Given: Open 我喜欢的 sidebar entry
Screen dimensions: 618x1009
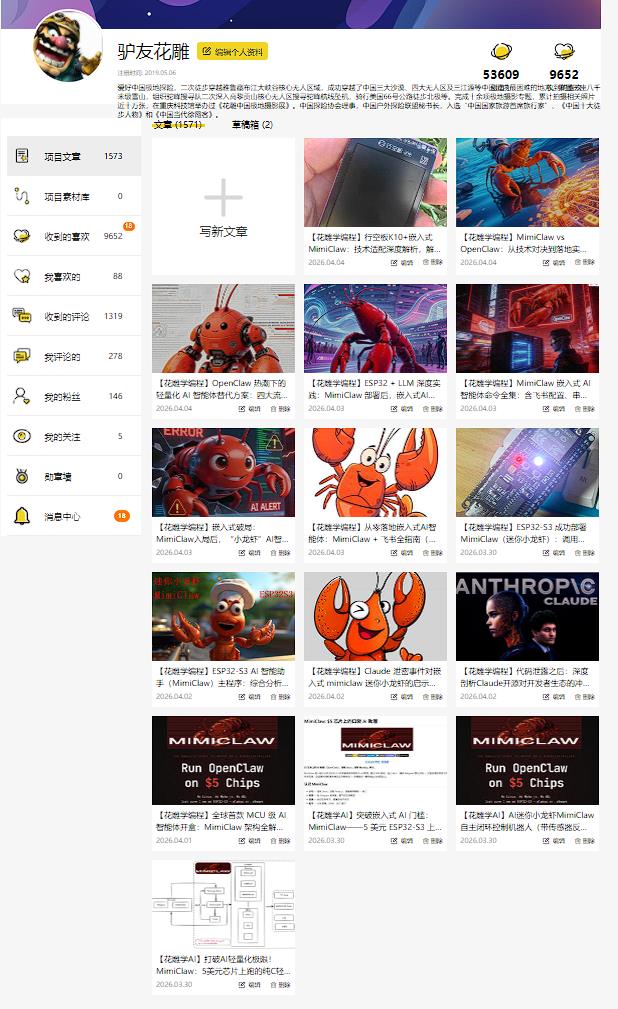Looking at the screenshot, I should [74, 276].
